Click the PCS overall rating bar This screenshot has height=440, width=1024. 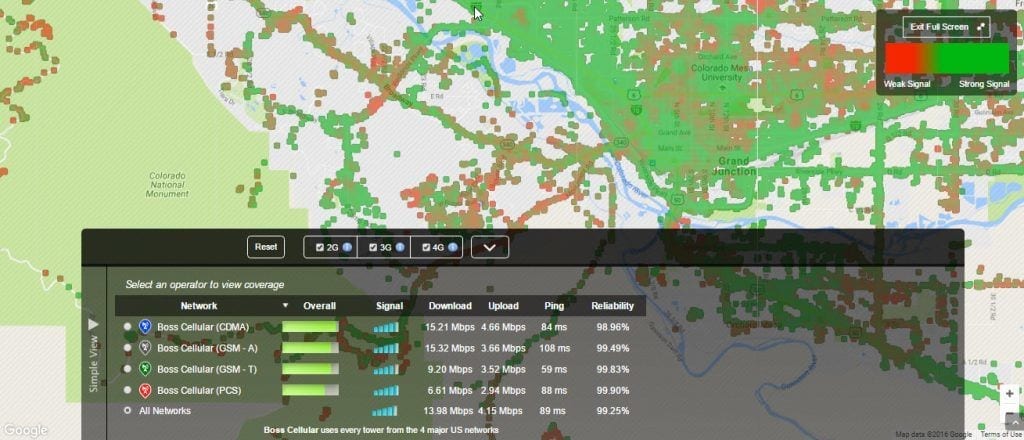[x=310, y=390]
